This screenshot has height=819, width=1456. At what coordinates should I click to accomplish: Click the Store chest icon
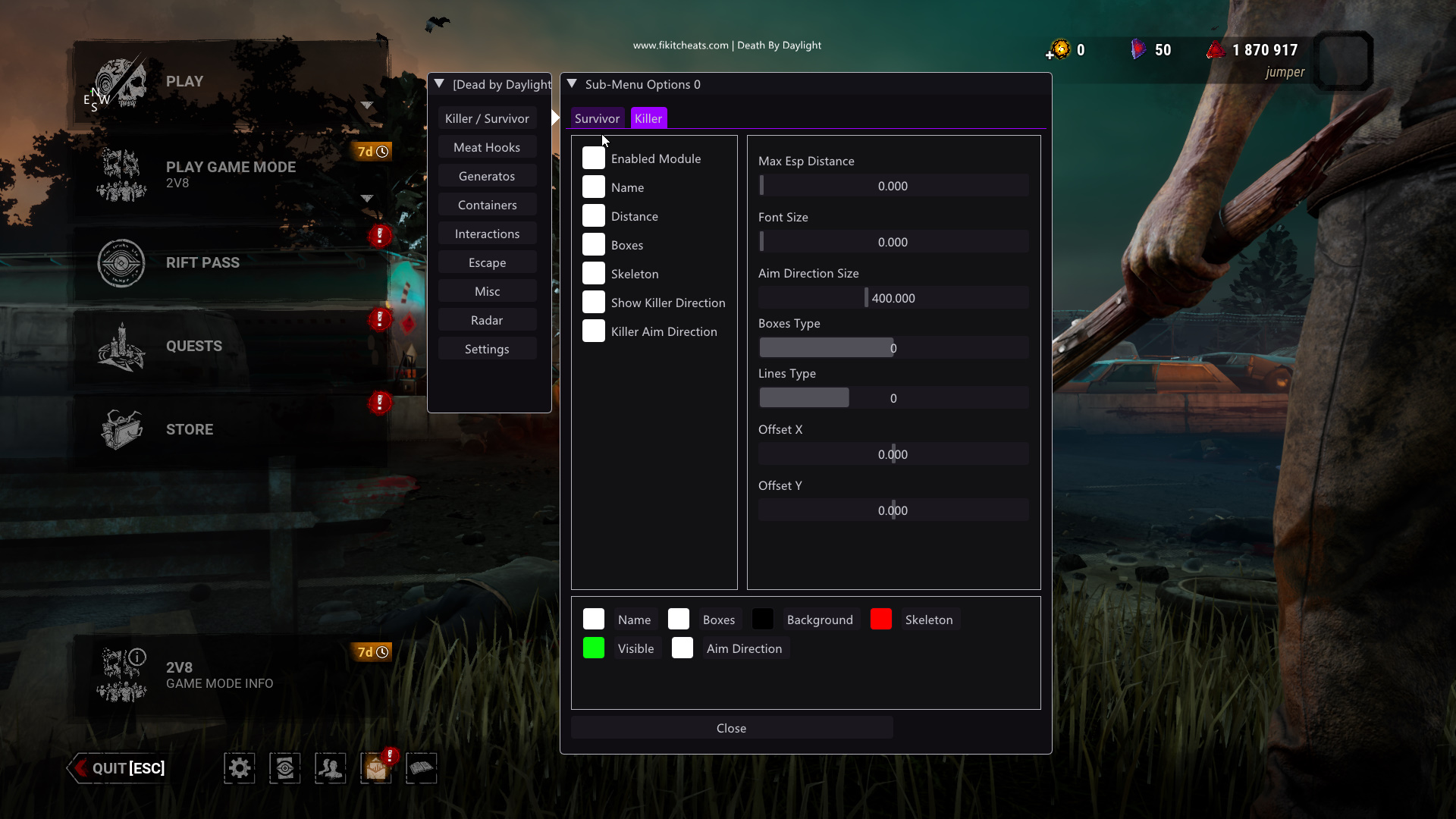pyautogui.click(x=121, y=429)
